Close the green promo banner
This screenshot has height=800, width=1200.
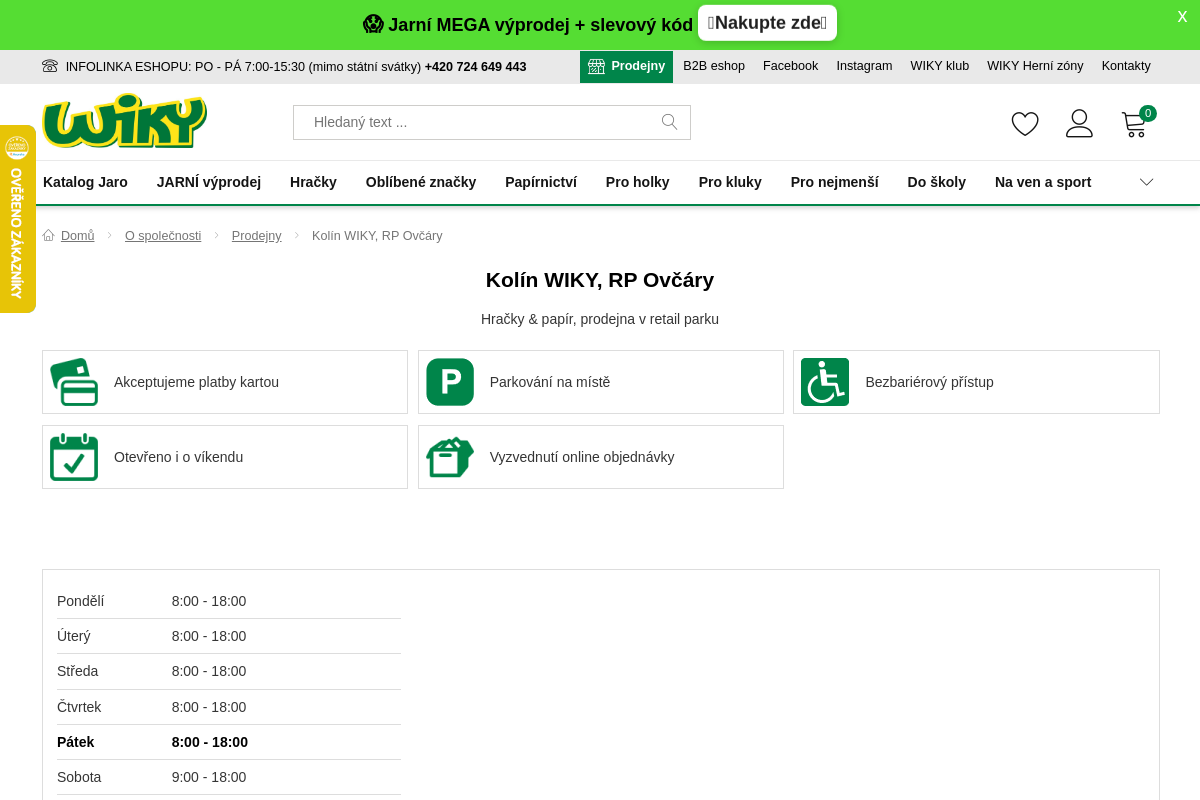1182,17
